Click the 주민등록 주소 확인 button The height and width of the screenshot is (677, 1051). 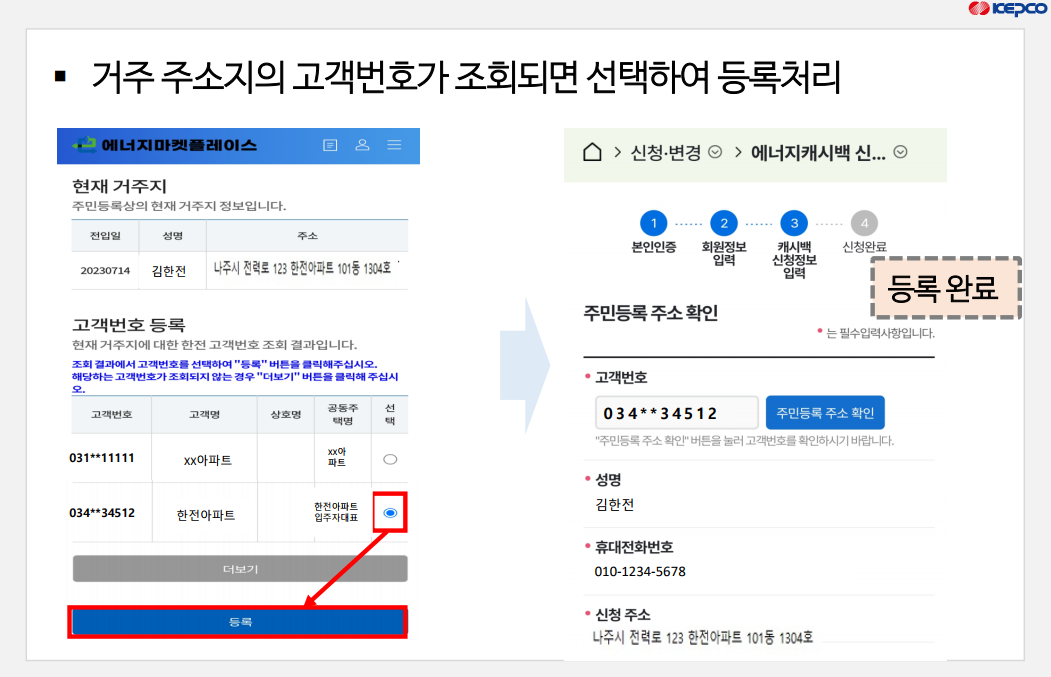(x=825, y=412)
